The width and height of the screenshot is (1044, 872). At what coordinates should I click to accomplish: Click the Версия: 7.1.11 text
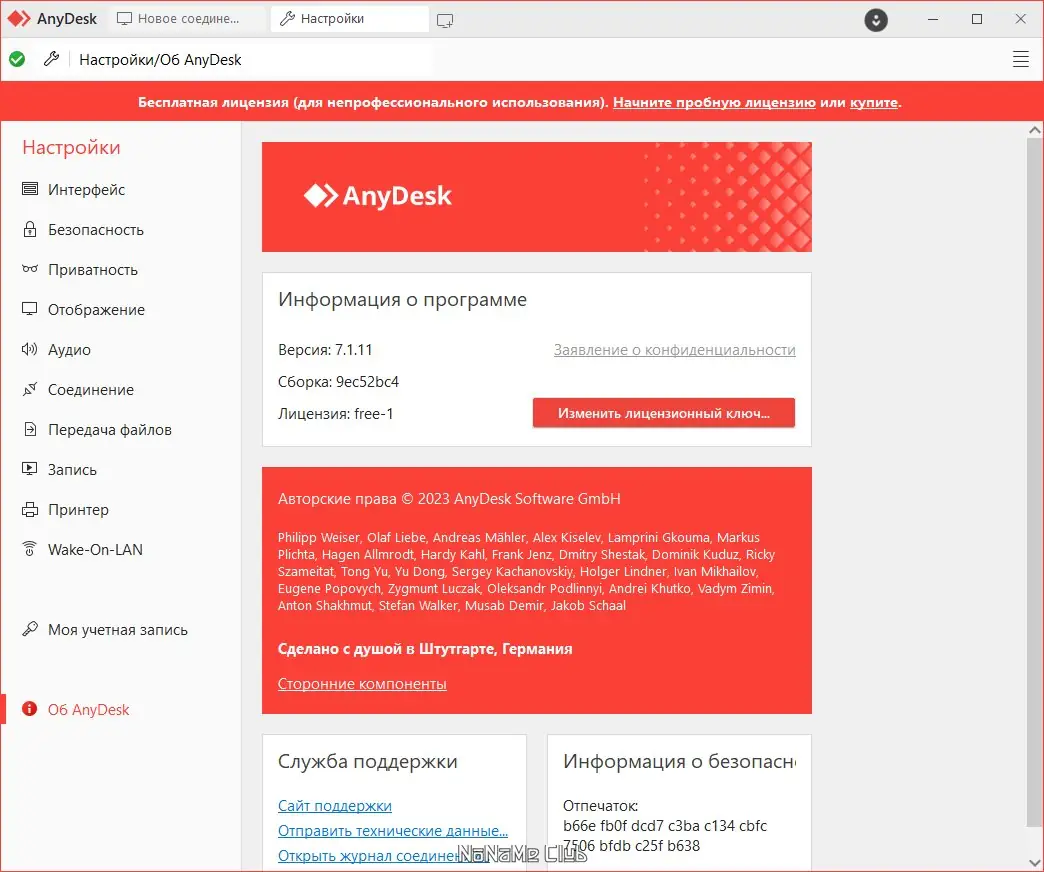click(x=325, y=349)
